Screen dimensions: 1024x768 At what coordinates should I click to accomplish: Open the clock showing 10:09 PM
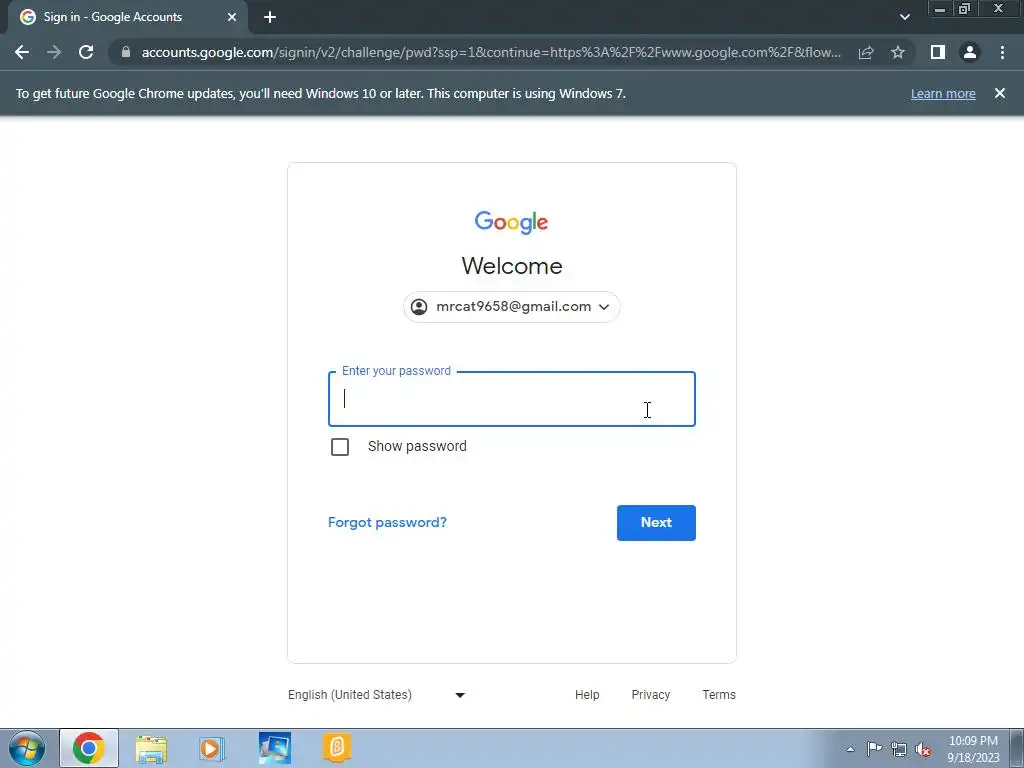pos(973,749)
